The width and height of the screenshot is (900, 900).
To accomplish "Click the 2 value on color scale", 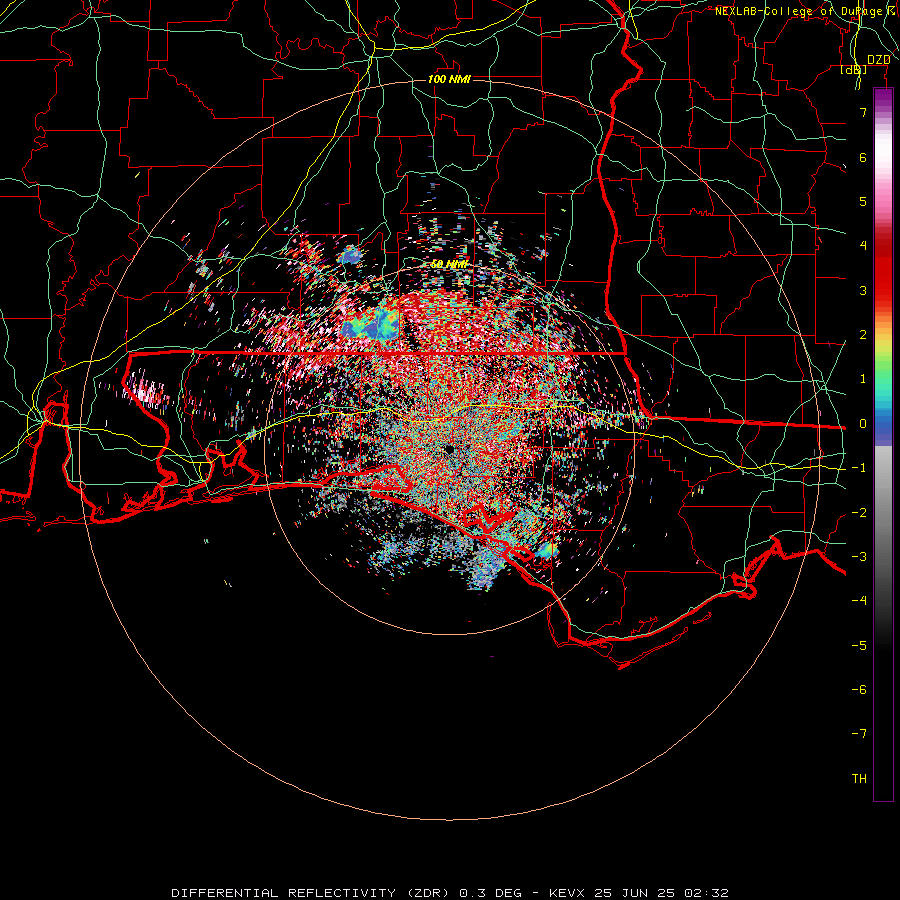I will point(863,335).
